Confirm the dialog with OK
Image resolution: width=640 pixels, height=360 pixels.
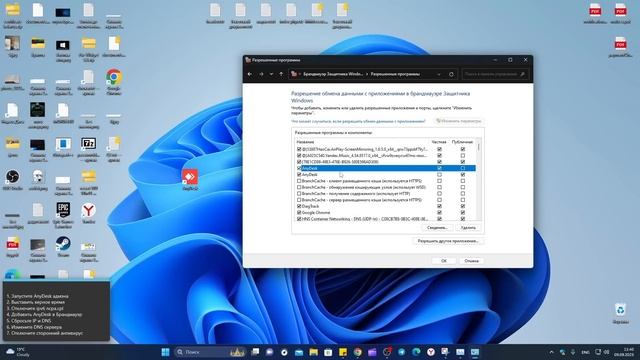pyautogui.click(x=444, y=261)
